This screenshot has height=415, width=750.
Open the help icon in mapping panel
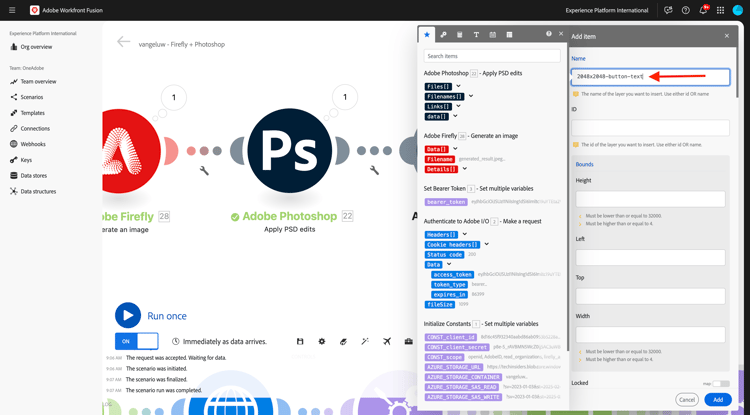pyautogui.click(x=549, y=34)
